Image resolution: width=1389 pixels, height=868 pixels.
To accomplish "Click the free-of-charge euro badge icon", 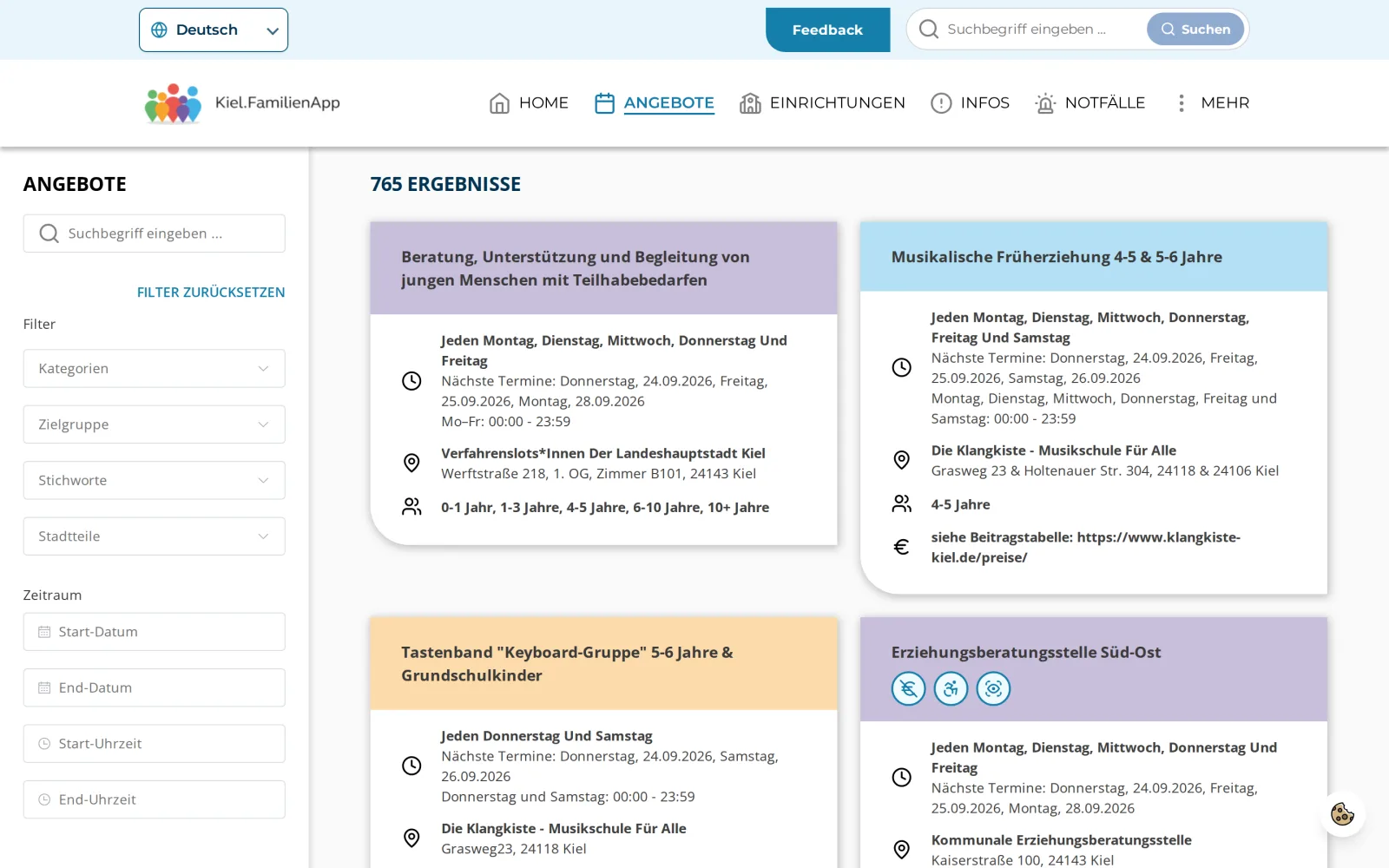I will pyautogui.click(x=908, y=689).
